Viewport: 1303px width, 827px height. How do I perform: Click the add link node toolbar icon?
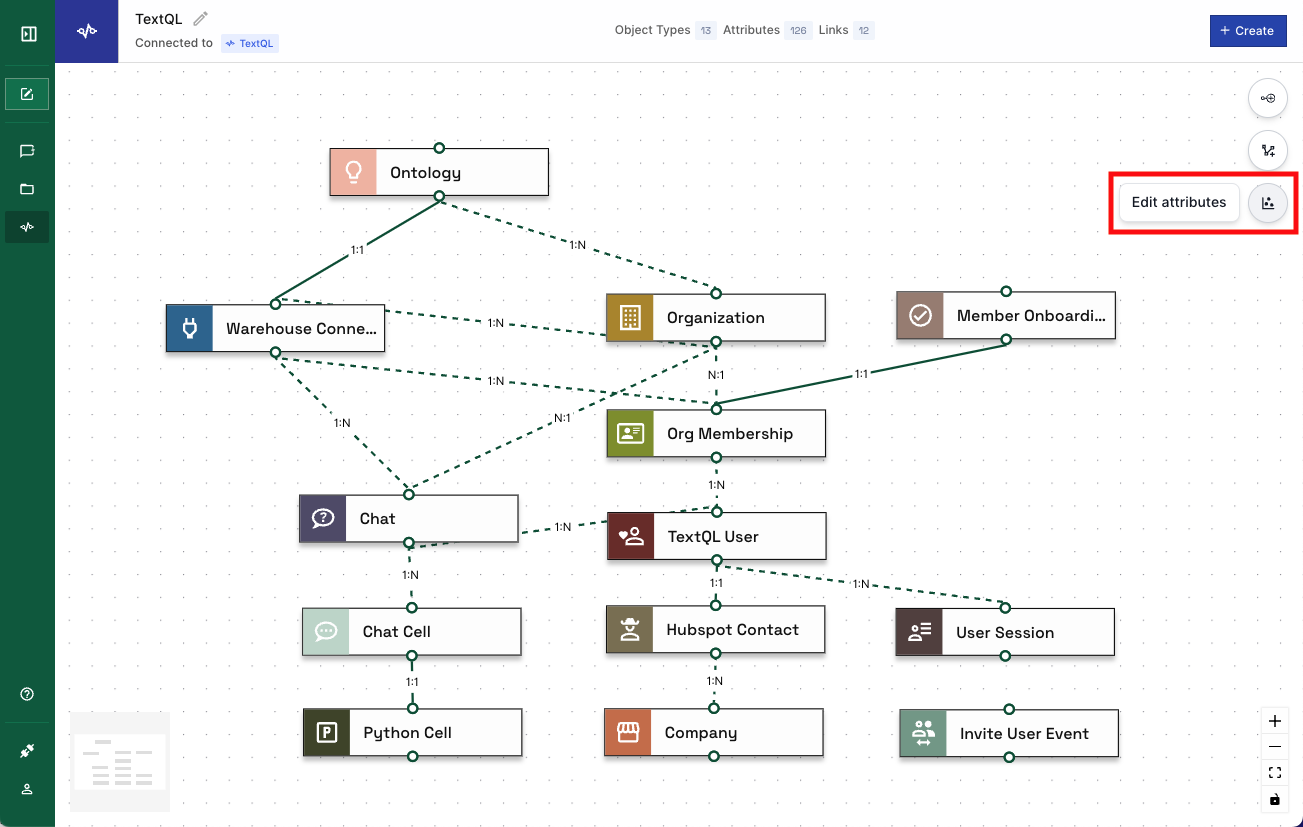(1268, 98)
